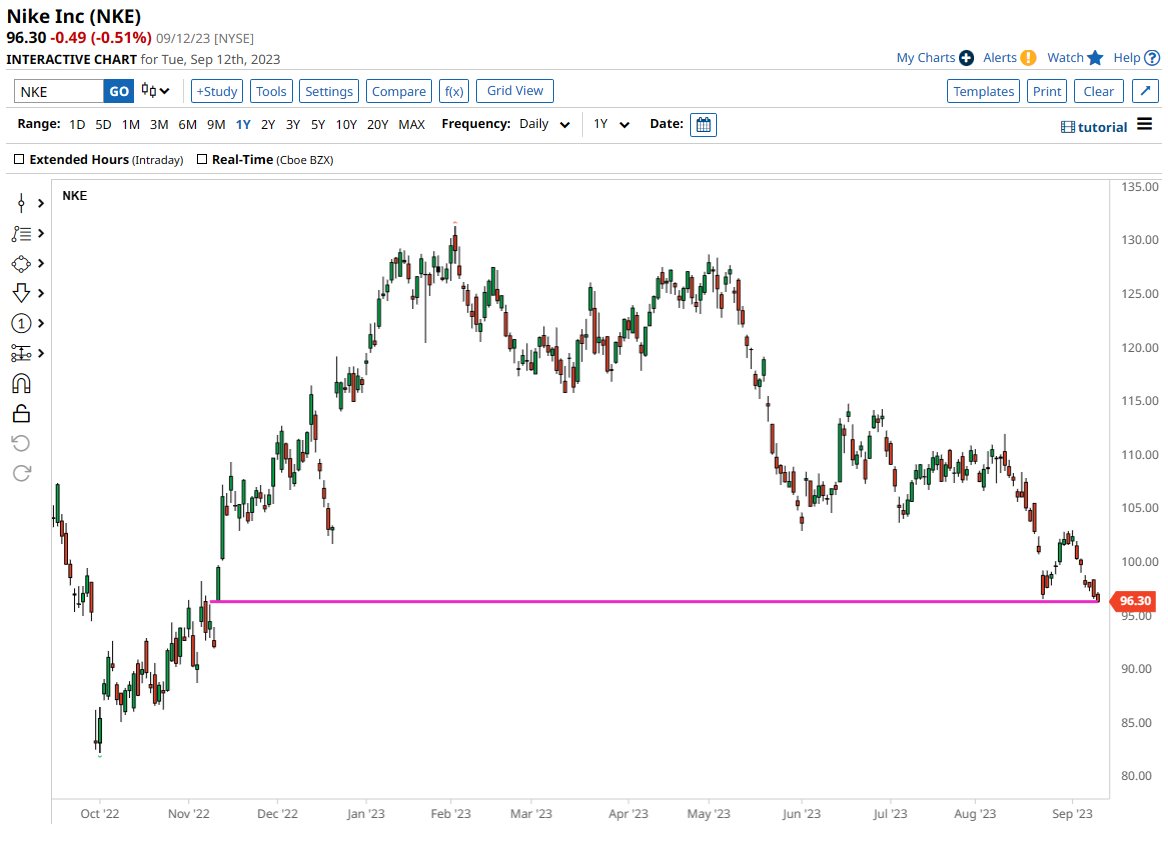This screenshot has height=841, width=1168.
Task: Enable the Extended Hours checkbox
Action: pyautogui.click(x=19, y=159)
